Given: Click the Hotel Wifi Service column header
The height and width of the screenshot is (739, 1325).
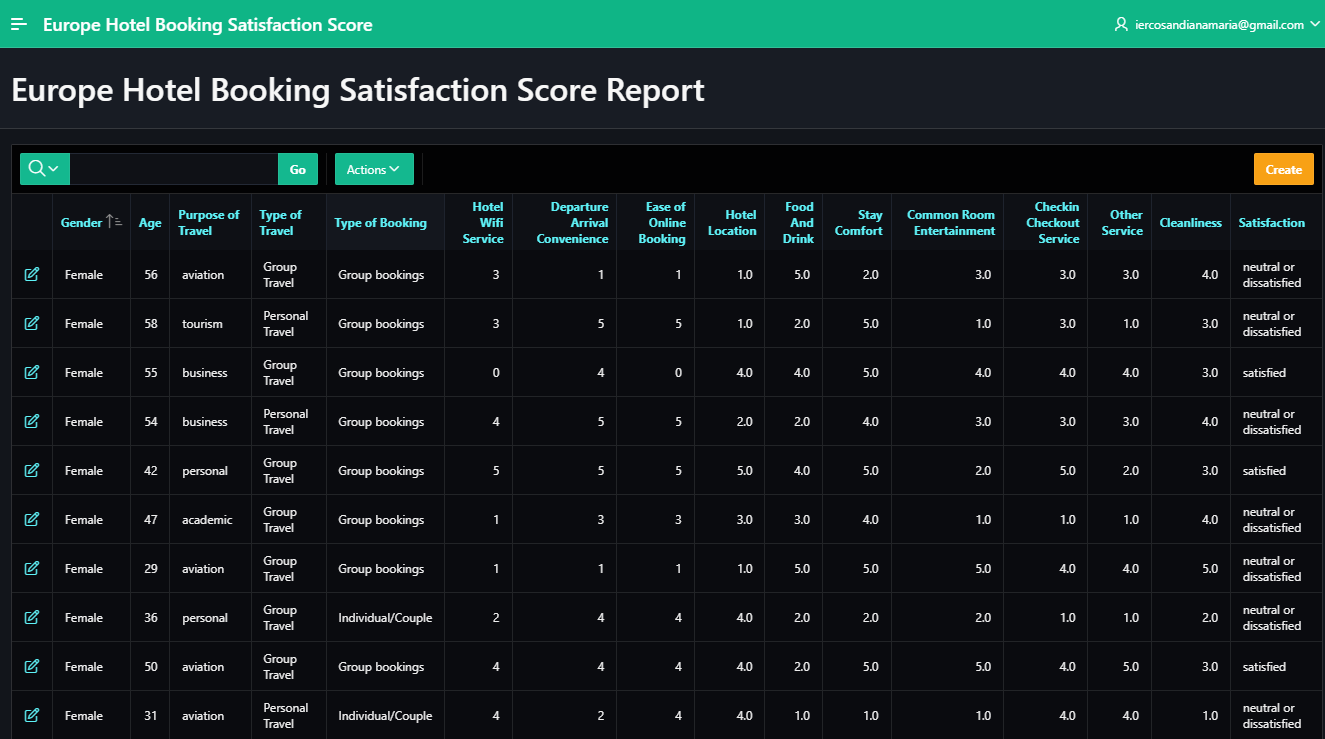Looking at the screenshot, I should tap(483, 223).
